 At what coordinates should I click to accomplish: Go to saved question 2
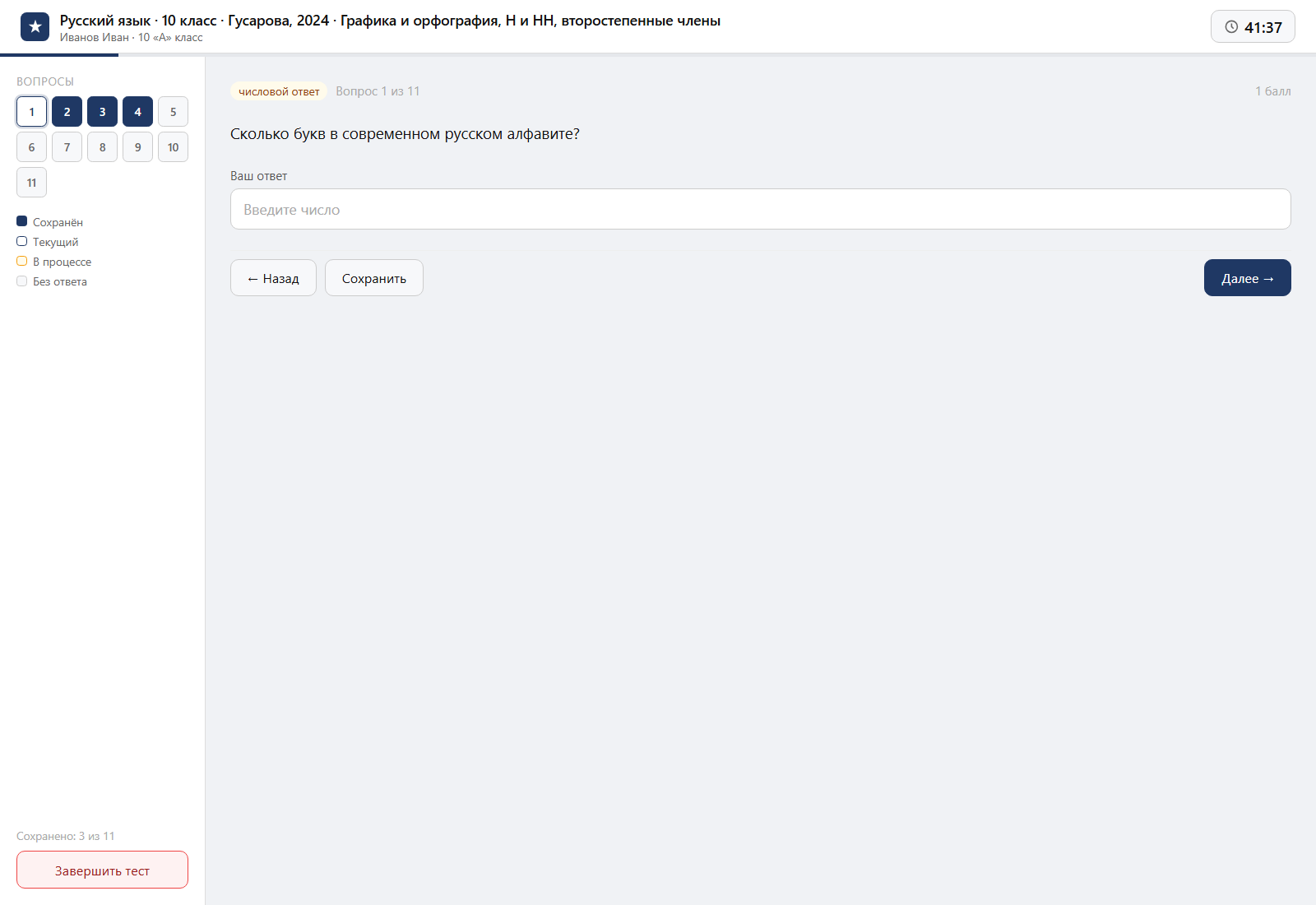(x=67, y=112)
